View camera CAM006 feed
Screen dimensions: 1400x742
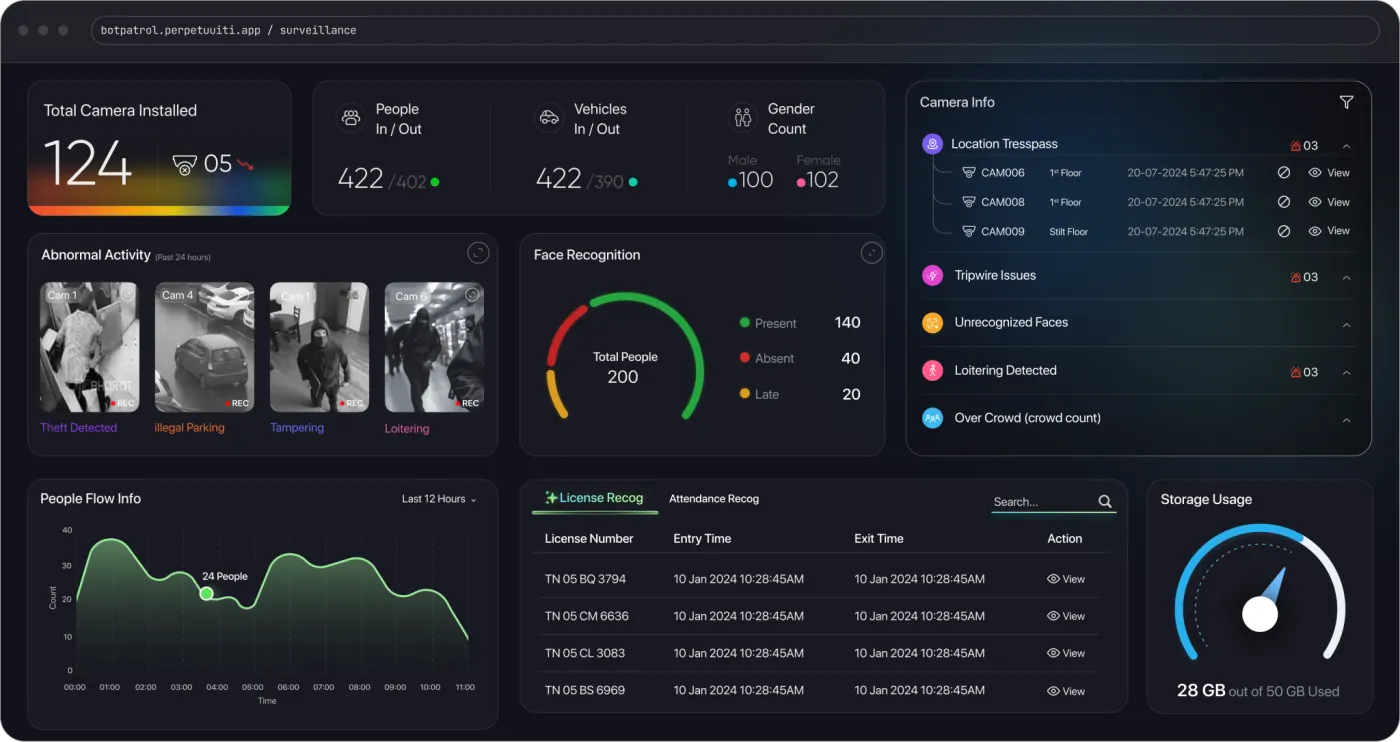pos(1329,173)
